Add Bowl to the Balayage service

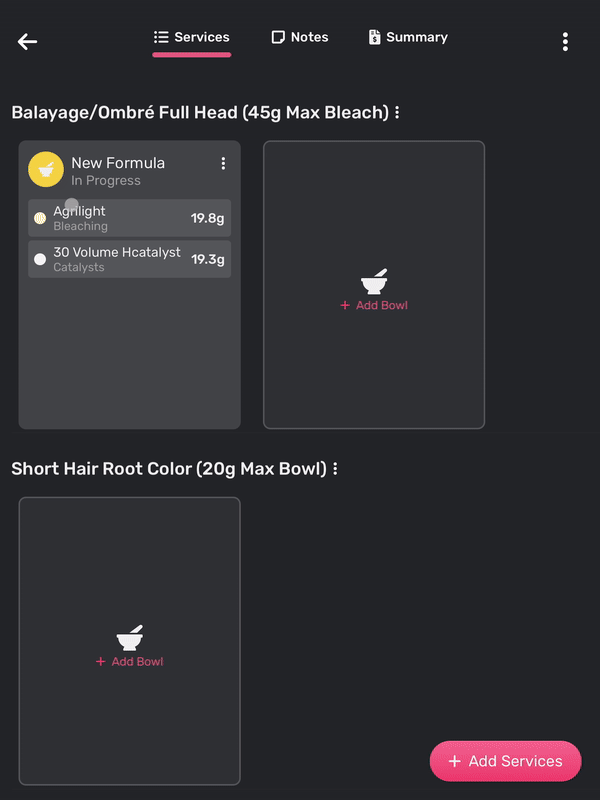point(374,305)
